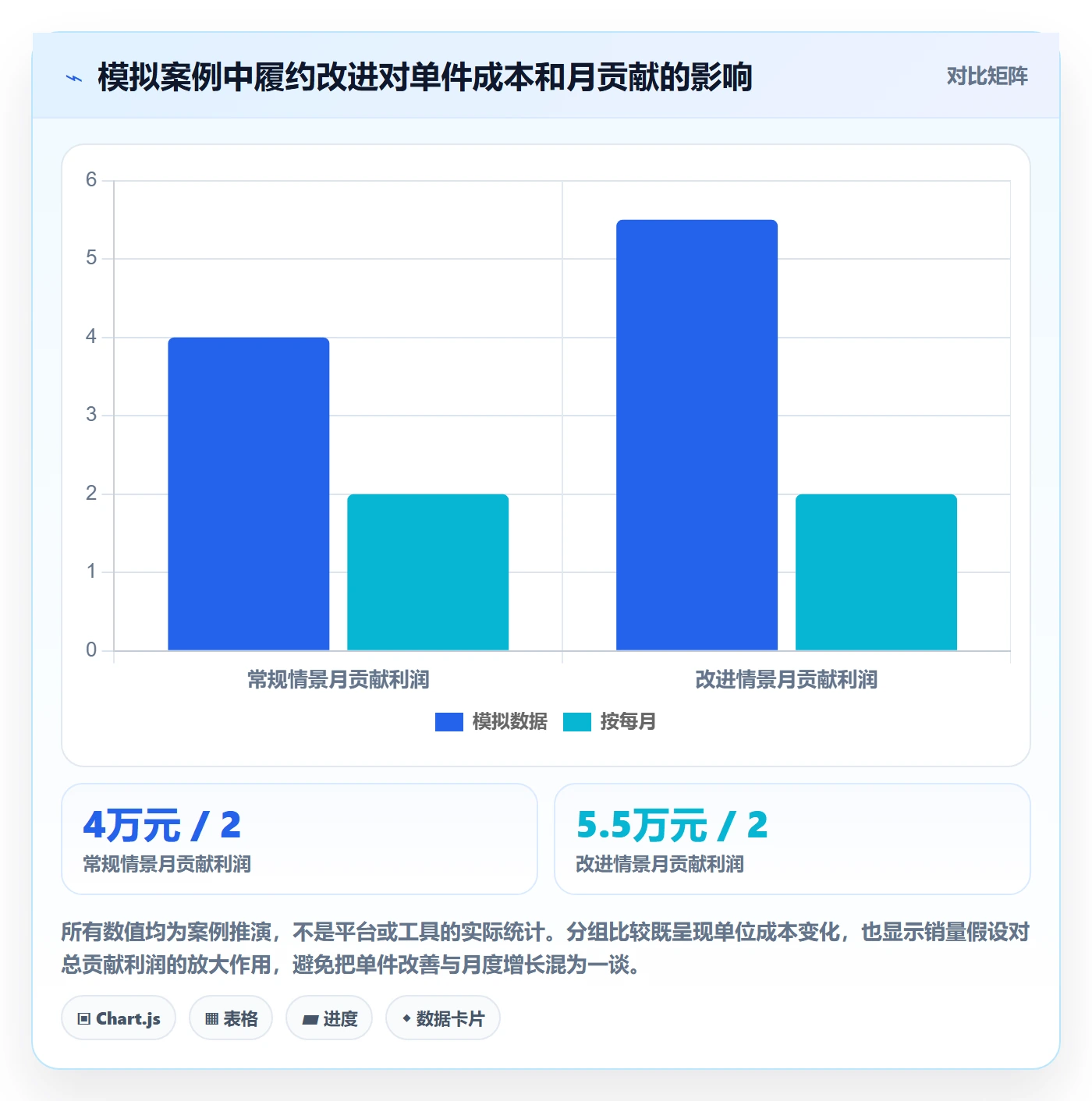The height and width of the screenshot is (1101, 1092).
Task: Click the 4万元 / 2 value
Action: coord(162,825)
